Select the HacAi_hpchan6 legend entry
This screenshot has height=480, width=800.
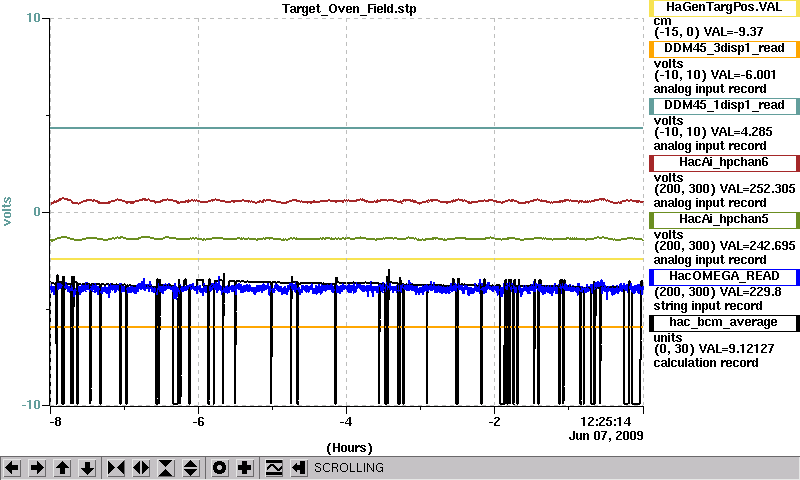(x=724, y=163)
